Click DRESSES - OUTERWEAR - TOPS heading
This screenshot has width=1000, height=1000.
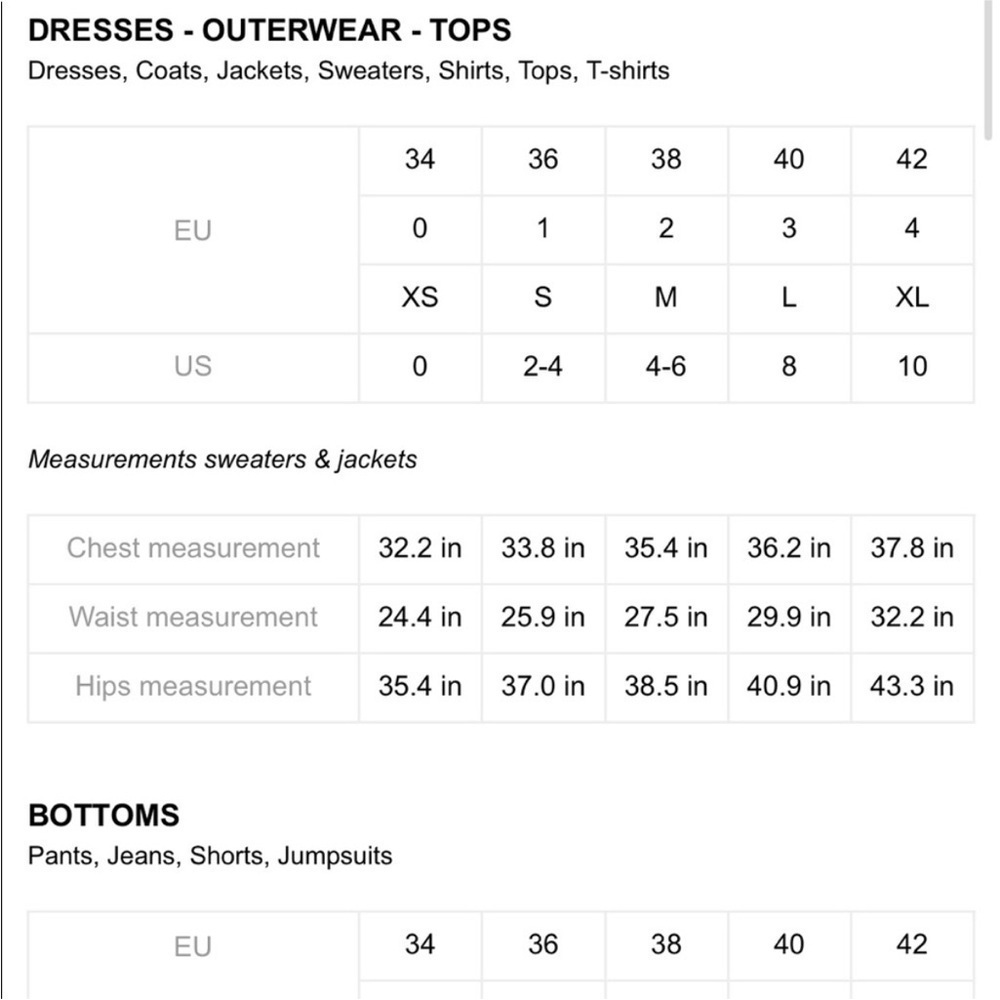(x=270, y=30)
